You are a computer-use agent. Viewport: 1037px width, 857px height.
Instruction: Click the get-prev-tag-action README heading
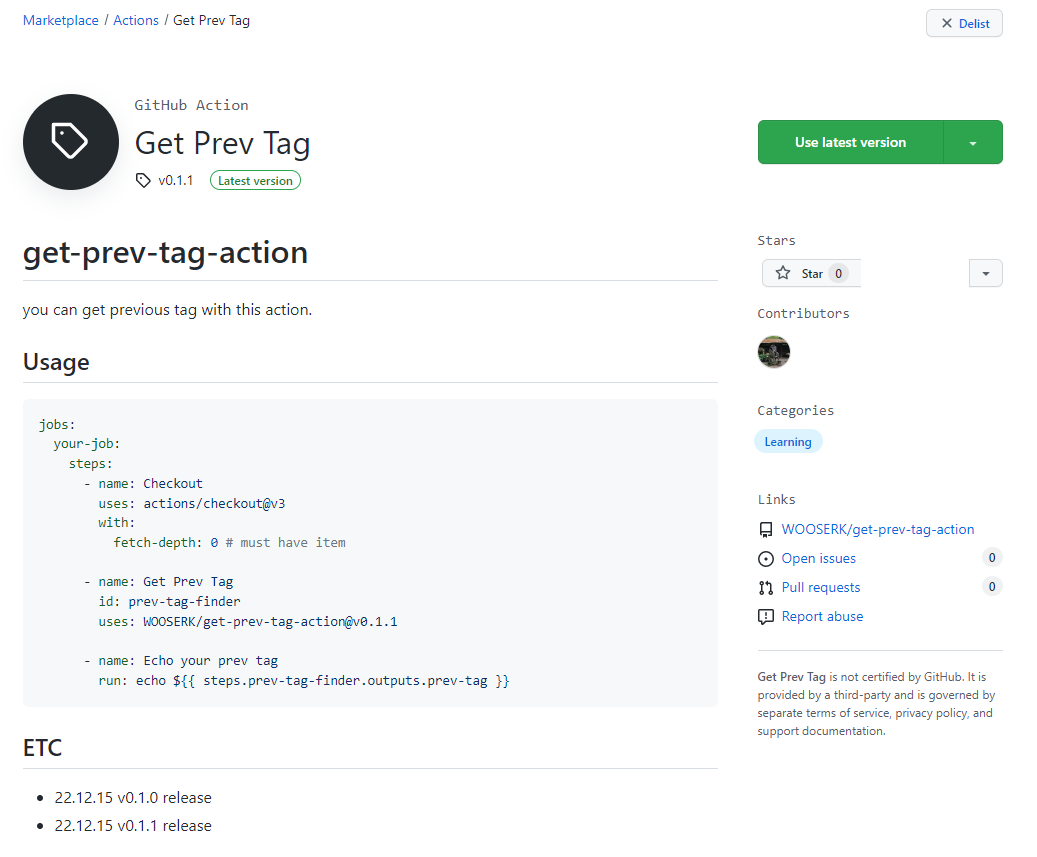165,253
